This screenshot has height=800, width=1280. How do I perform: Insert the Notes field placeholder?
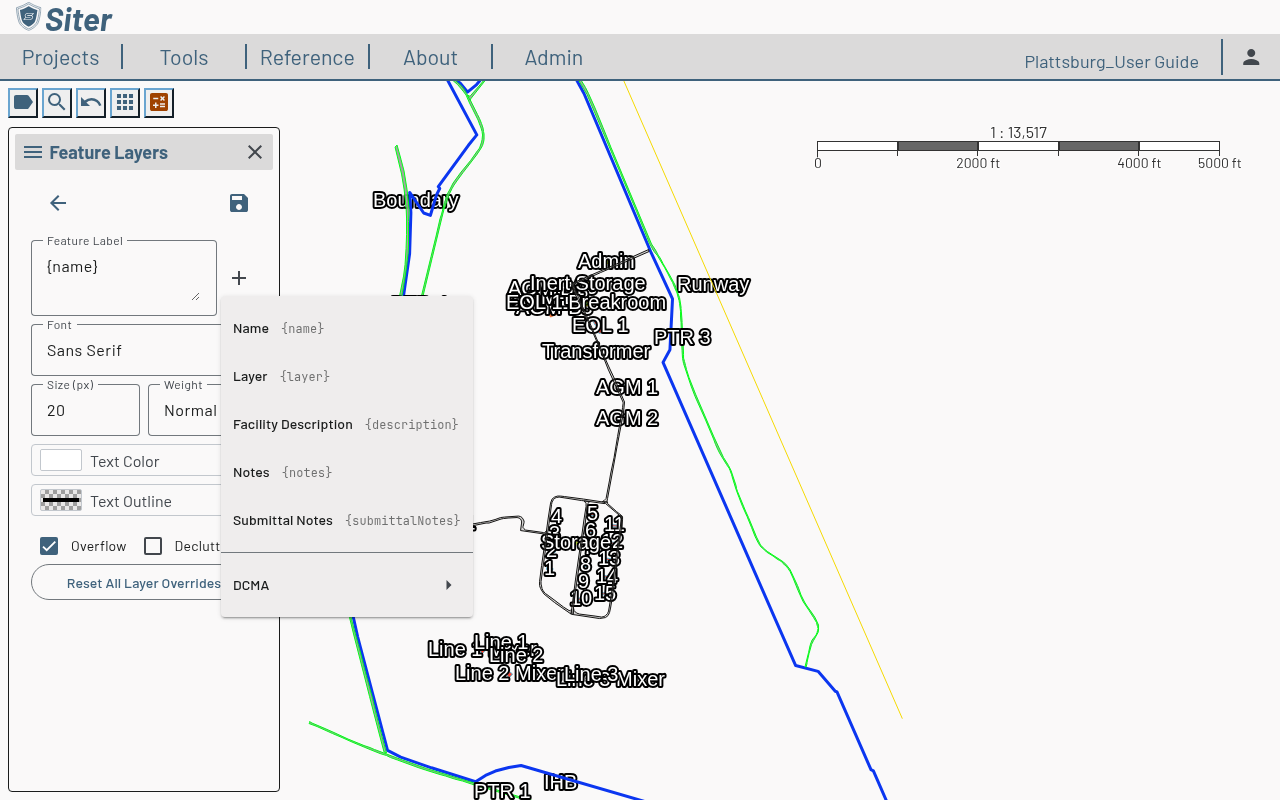347,472
